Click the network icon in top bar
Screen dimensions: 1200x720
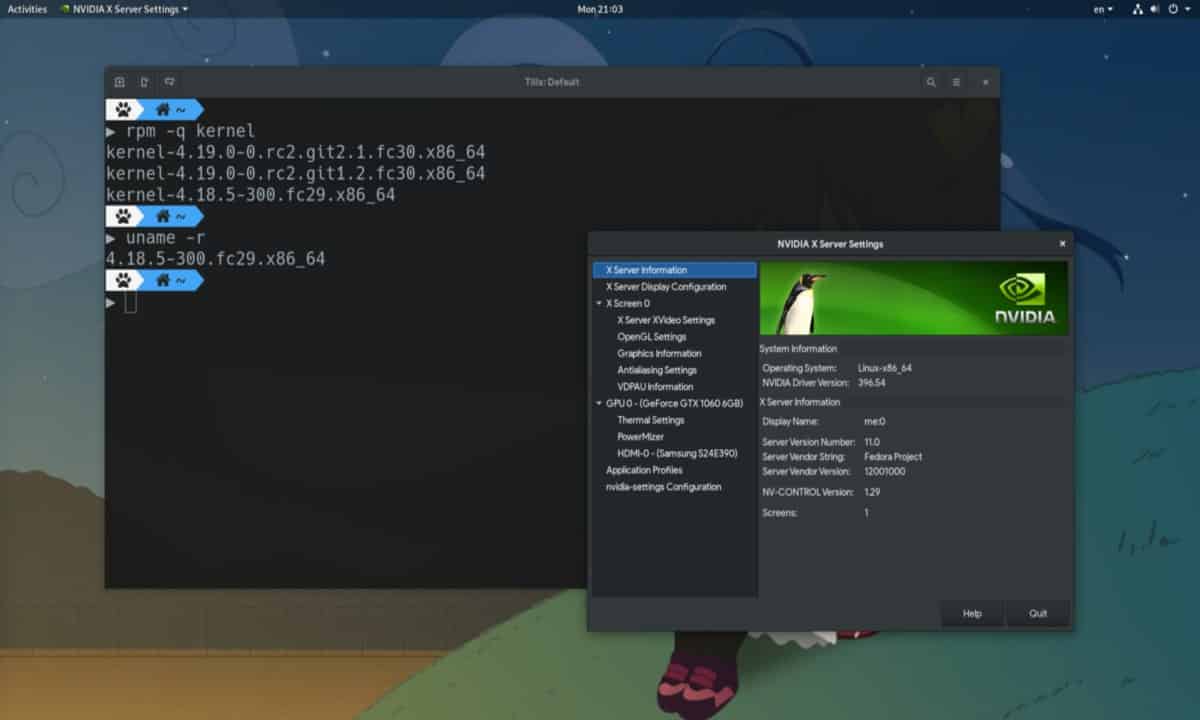click(1138, 9)
